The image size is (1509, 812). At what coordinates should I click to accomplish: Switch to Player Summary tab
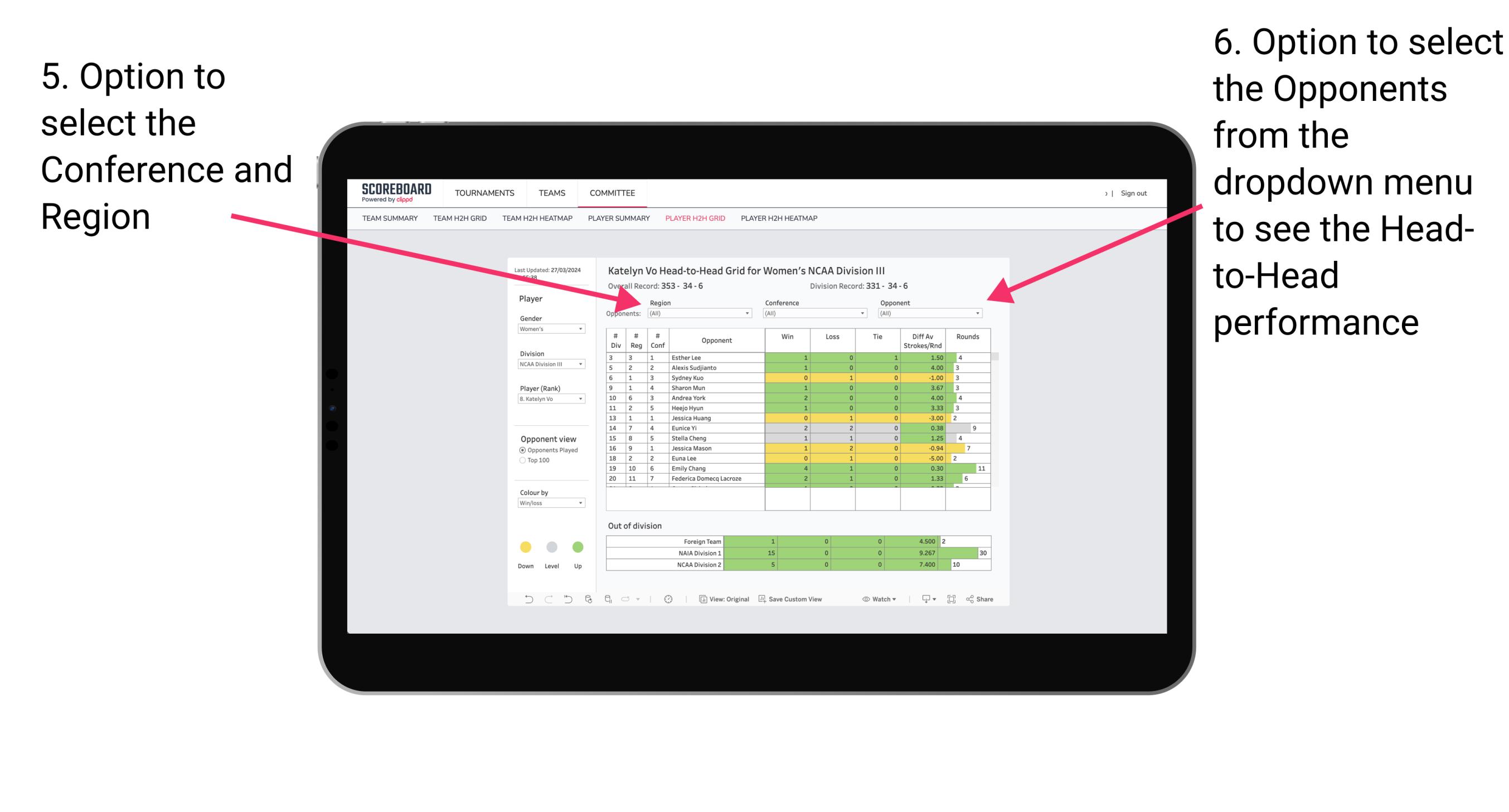pos(618,222)
